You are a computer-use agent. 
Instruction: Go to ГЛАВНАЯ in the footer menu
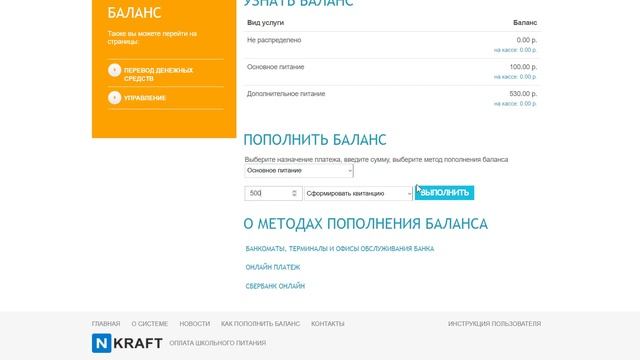click(x=106, y=324)
